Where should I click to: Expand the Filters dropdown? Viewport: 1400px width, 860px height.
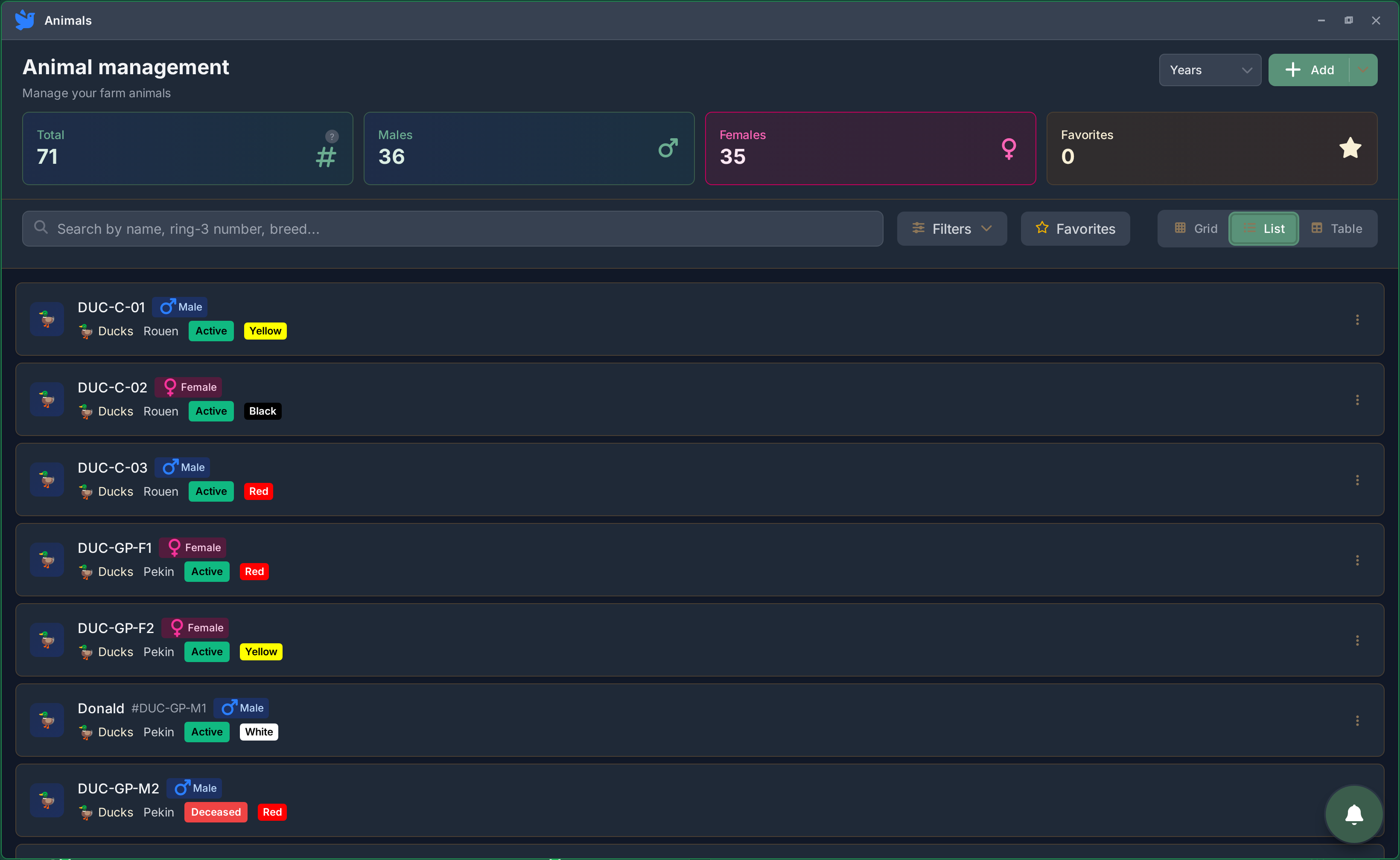click(951, 229)
